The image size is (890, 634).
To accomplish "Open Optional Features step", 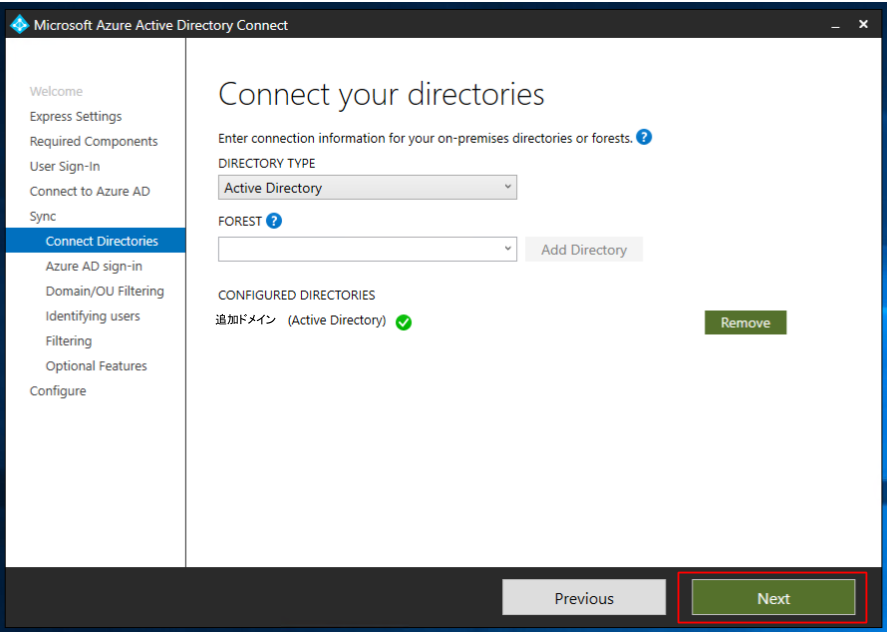I will 96,366.
